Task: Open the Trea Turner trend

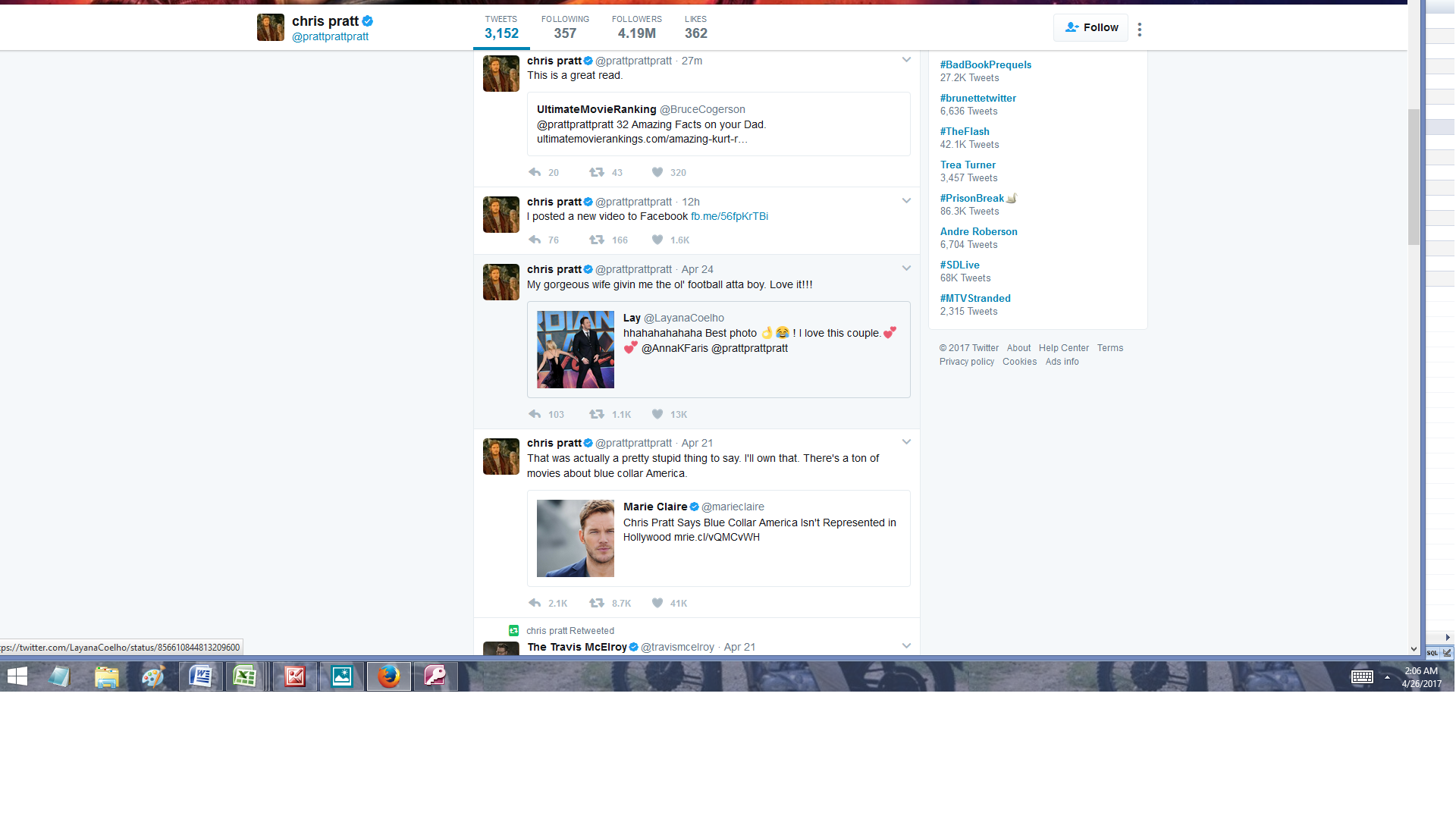Action: [968, 165]
